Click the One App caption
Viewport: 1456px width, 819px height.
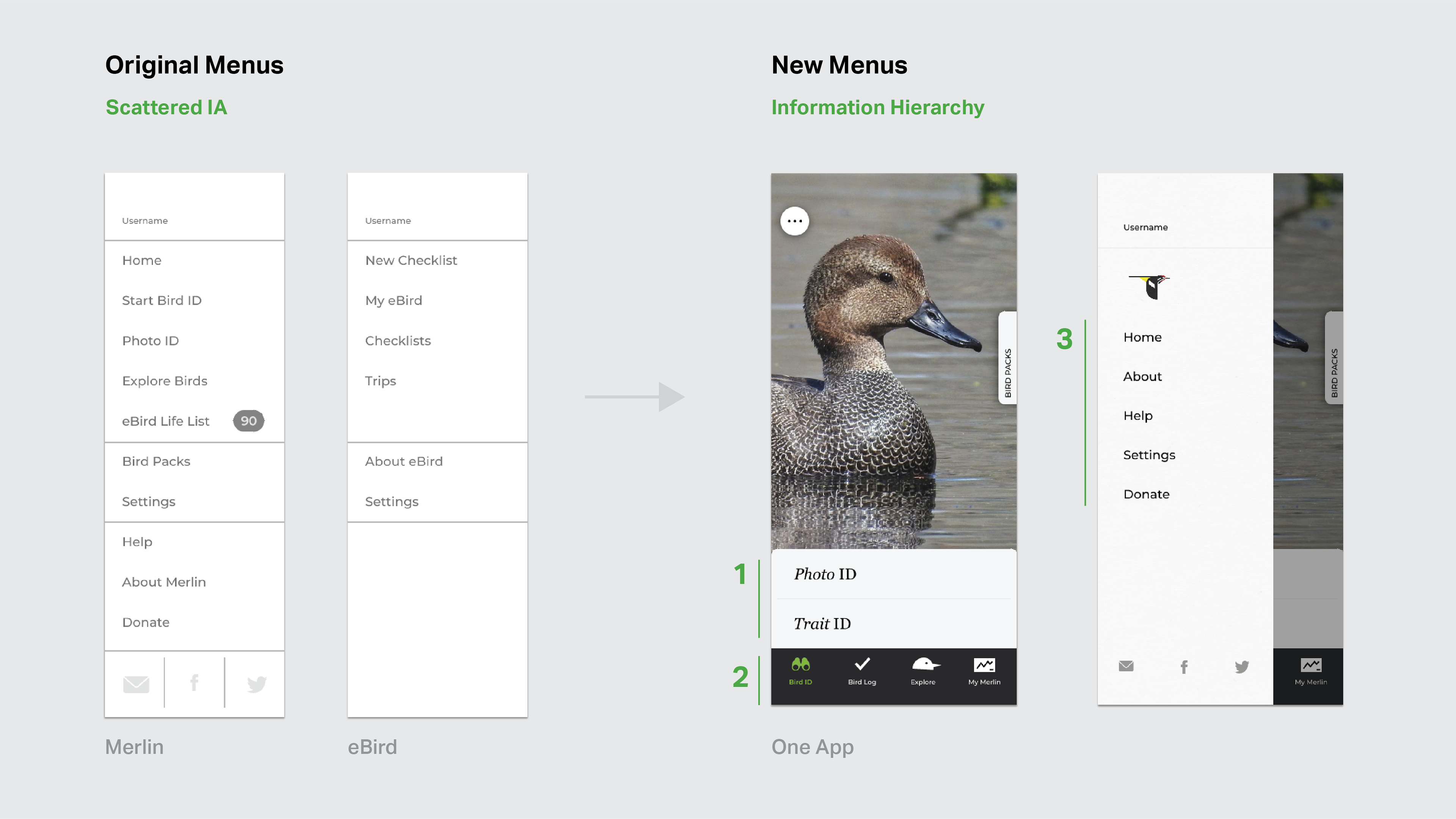[x=812, y=747]
